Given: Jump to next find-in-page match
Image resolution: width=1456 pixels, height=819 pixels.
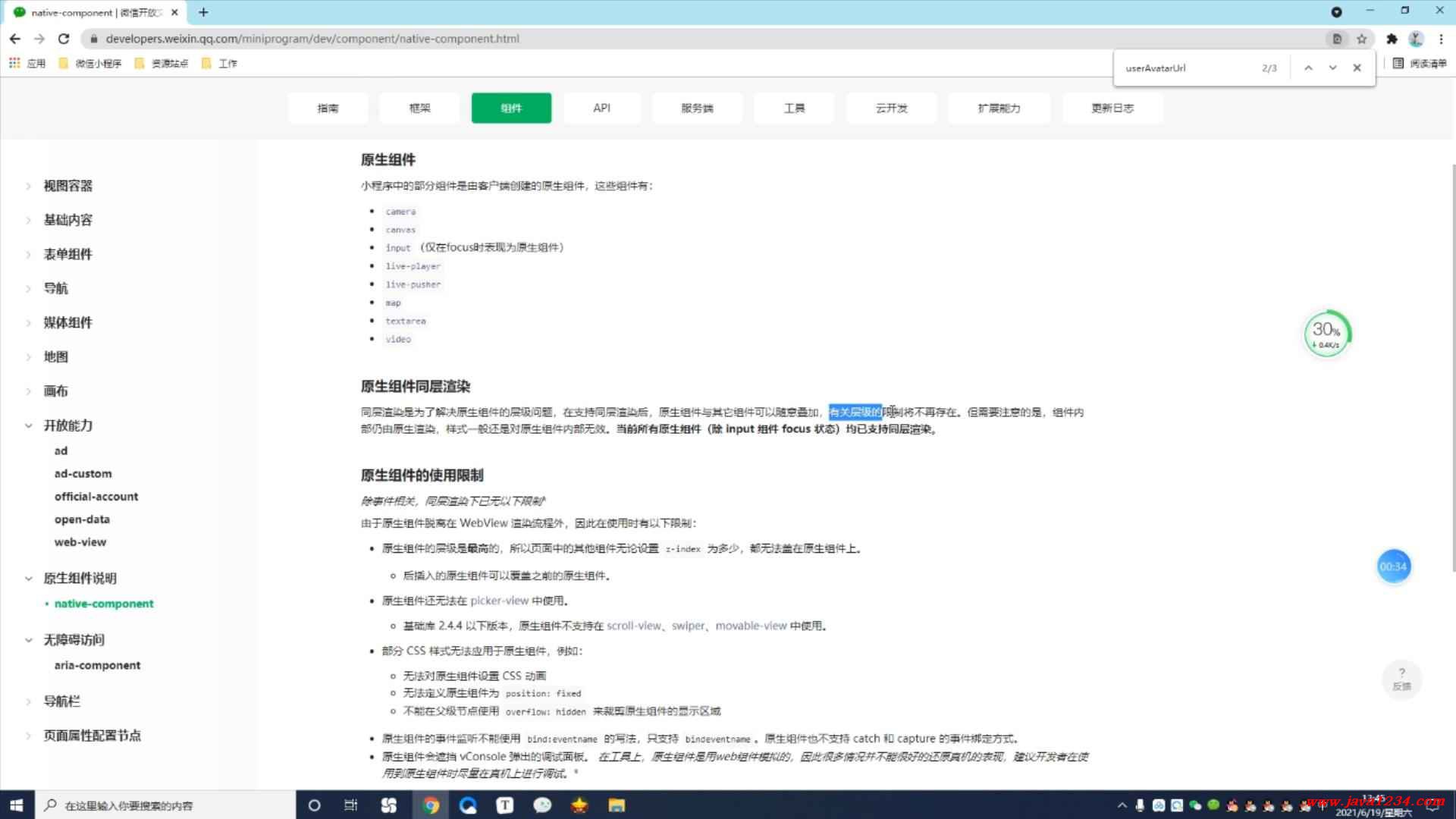Looking at the screenshot, I should point(1332,67).
